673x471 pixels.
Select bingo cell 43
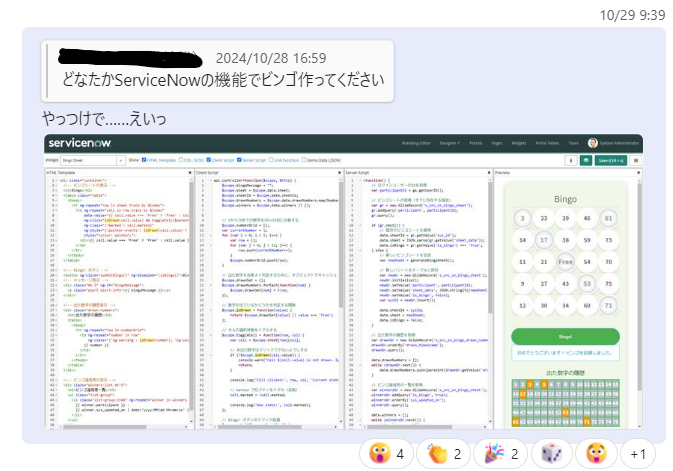565,284
